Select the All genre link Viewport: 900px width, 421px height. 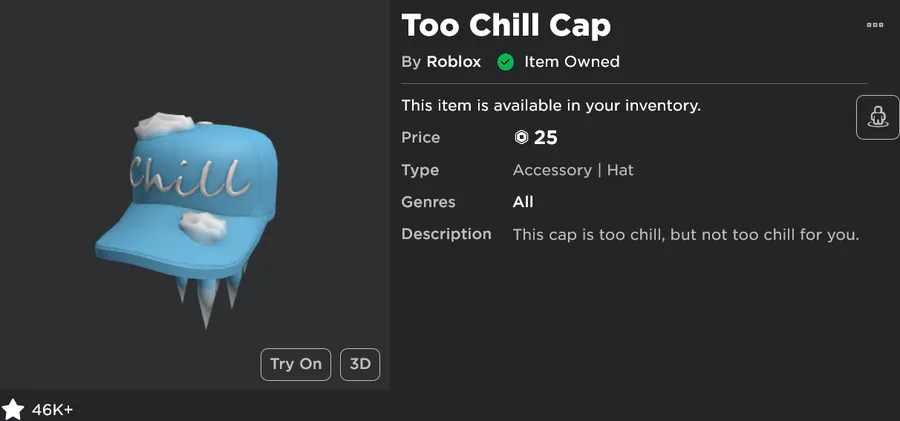[523, 202]
